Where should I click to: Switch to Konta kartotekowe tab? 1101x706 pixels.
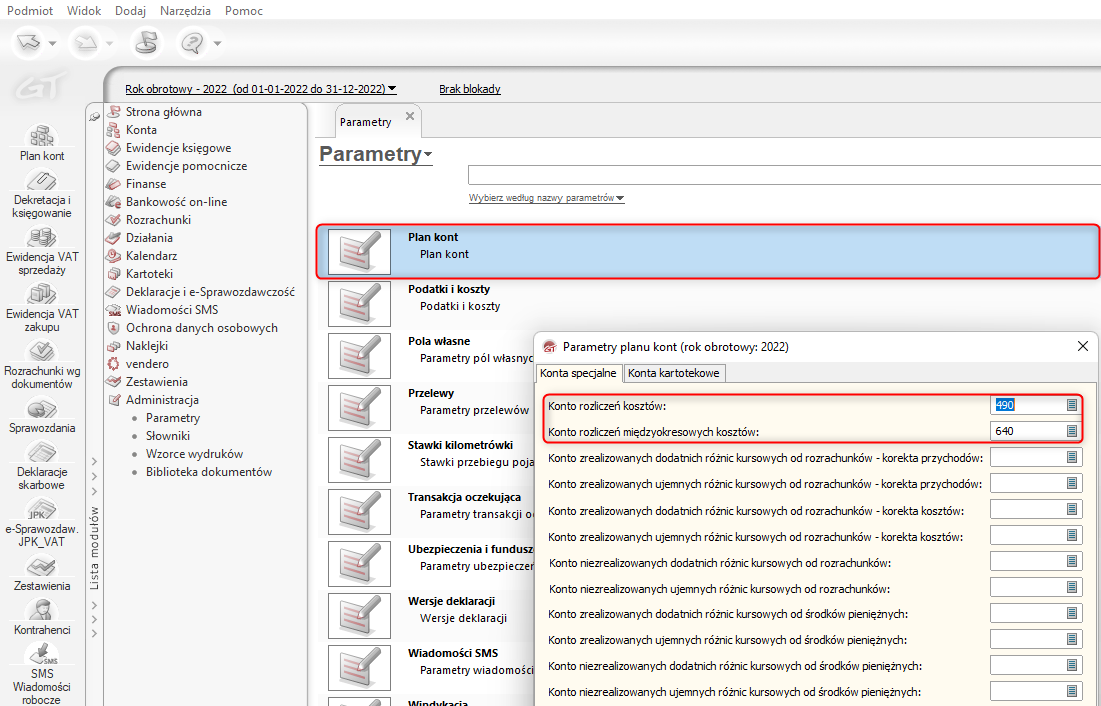[674, 373]
